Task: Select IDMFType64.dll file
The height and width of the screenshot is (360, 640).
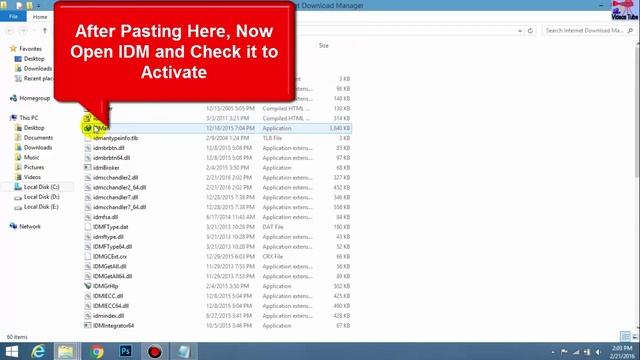Action: [x=112, y=247]
